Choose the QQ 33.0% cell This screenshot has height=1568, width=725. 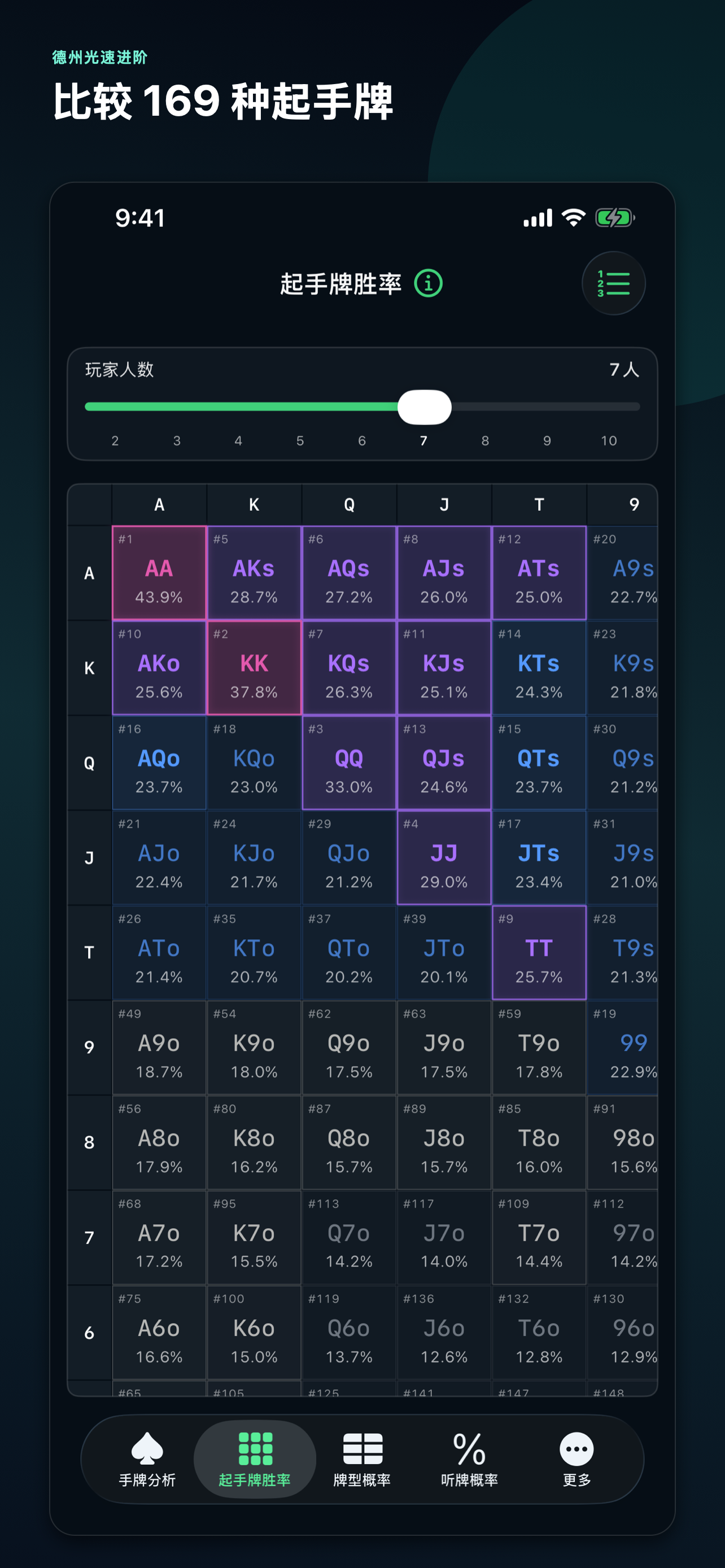(349, 763)
